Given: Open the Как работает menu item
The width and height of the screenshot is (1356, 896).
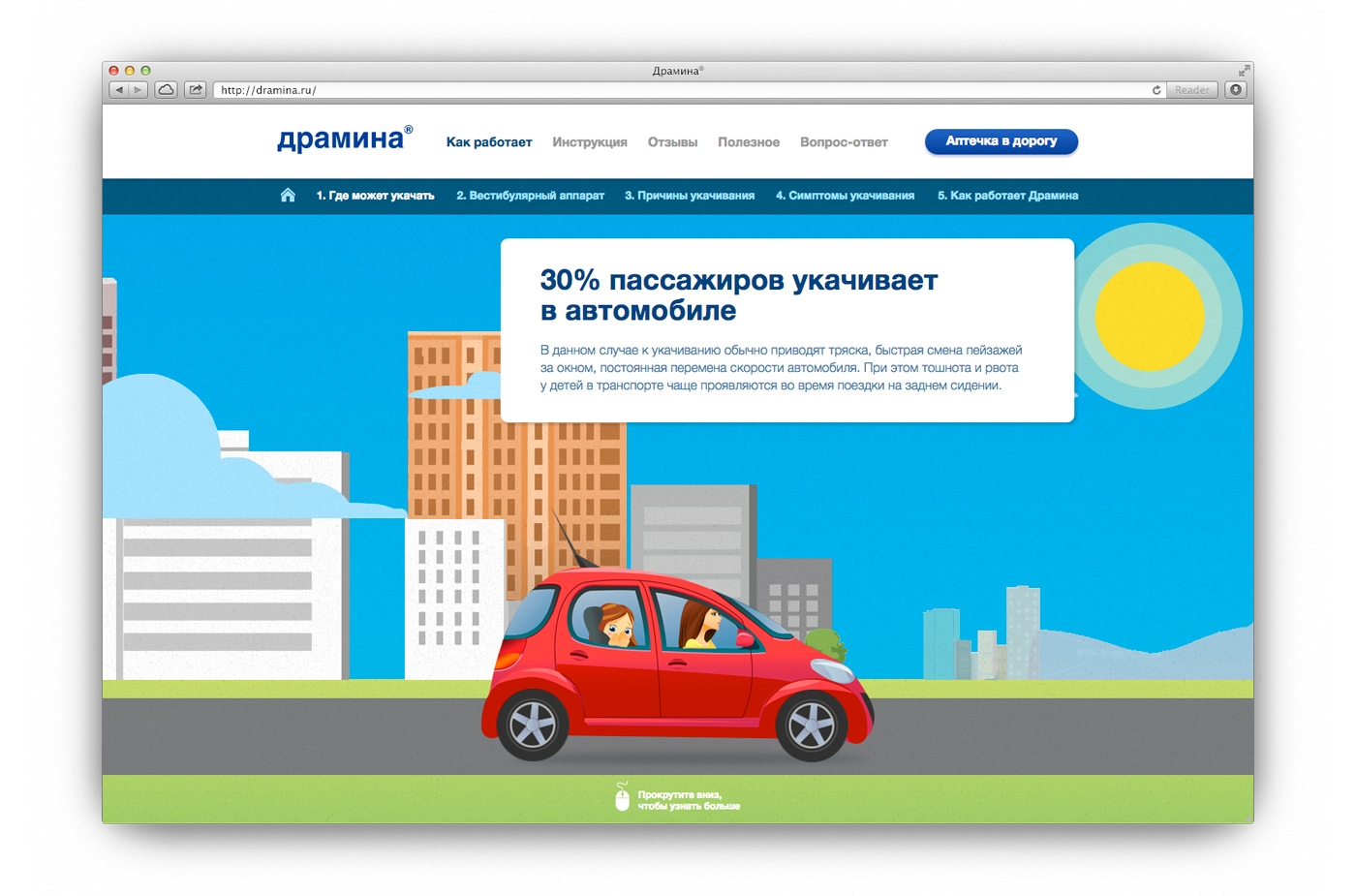Looking at the screenshot, I should click(489, 142).
